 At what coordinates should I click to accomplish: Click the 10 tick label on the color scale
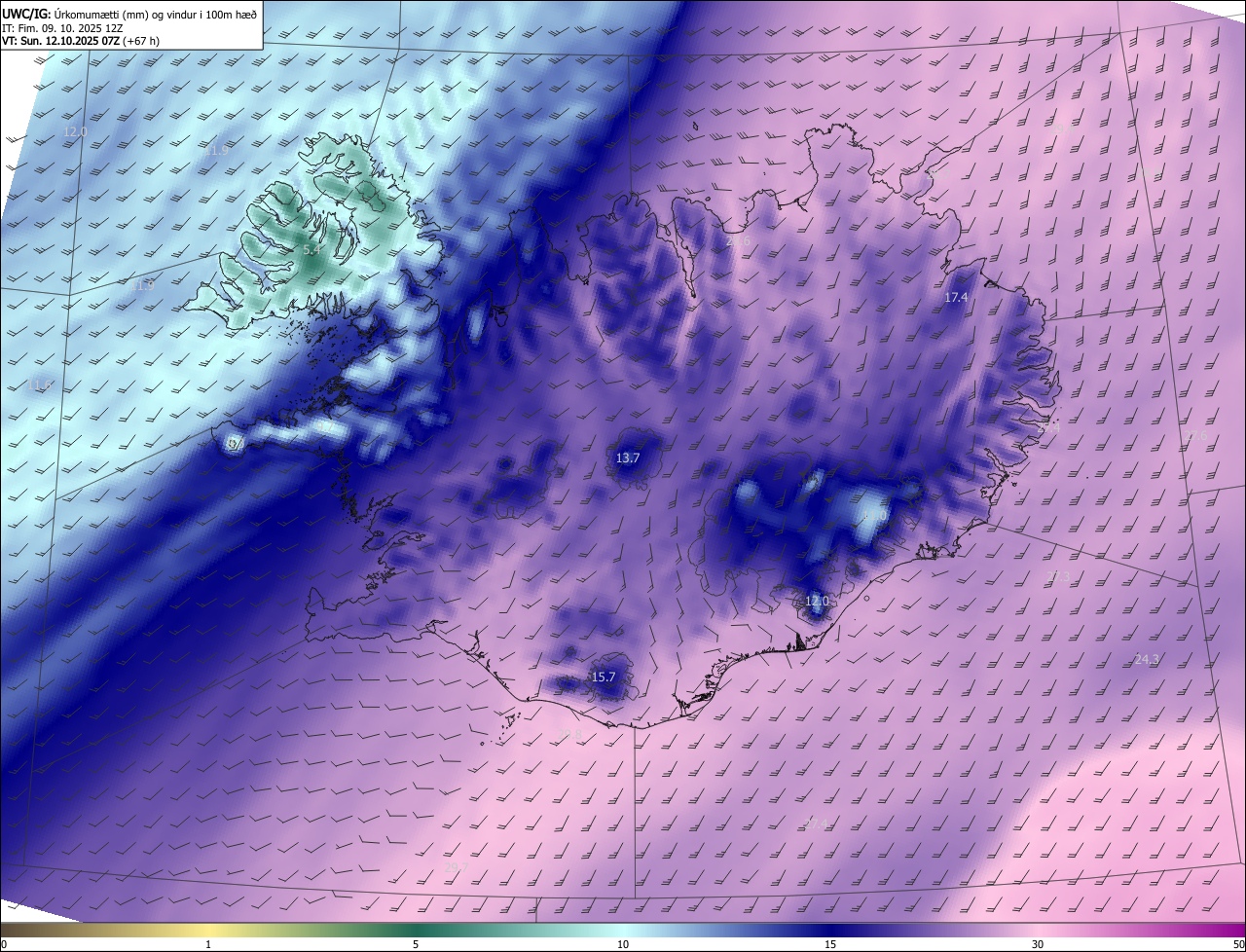pyautogui.click(x=623, y=945)
